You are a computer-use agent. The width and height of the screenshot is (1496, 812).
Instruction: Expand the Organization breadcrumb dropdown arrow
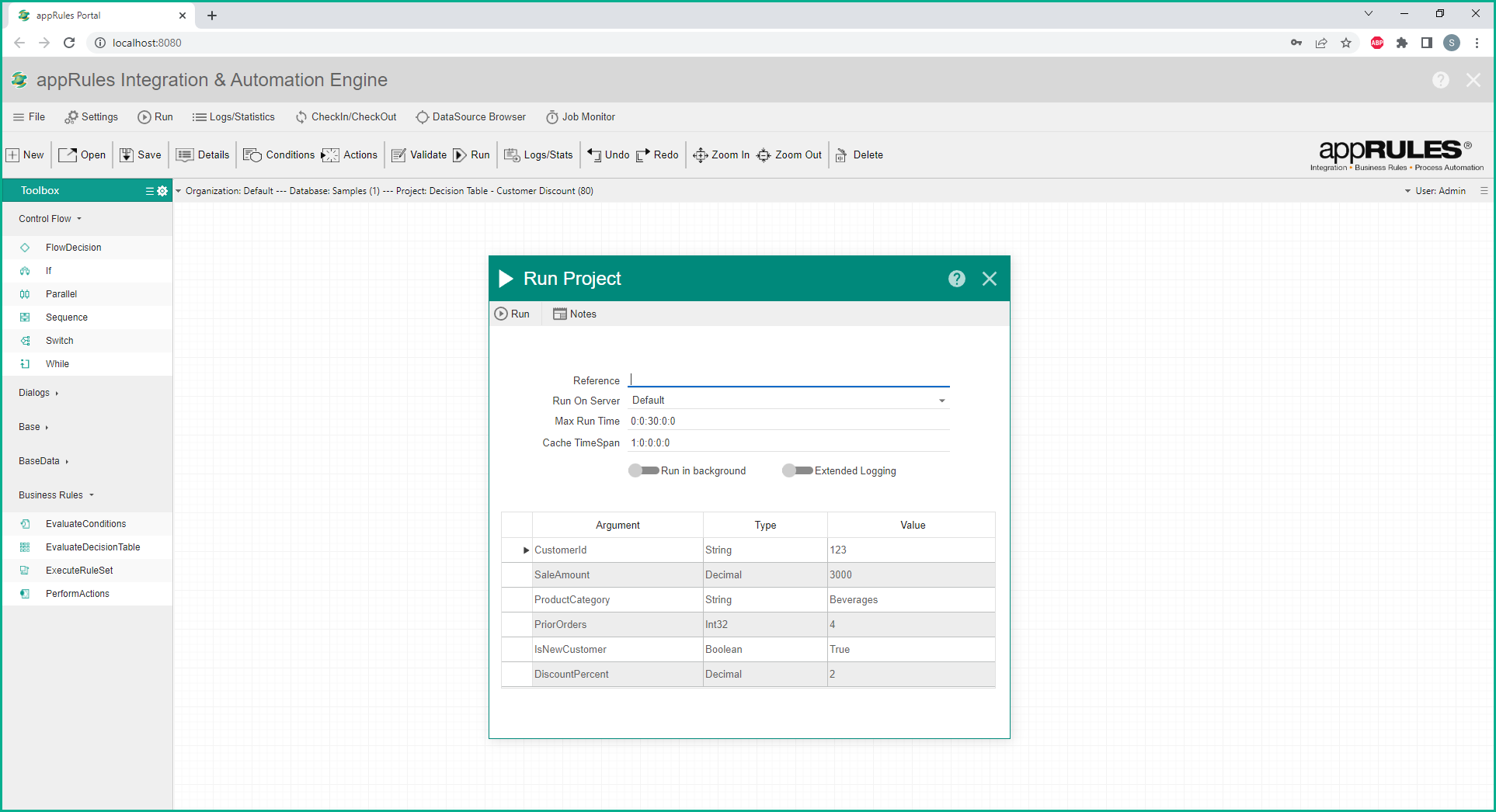179,191
